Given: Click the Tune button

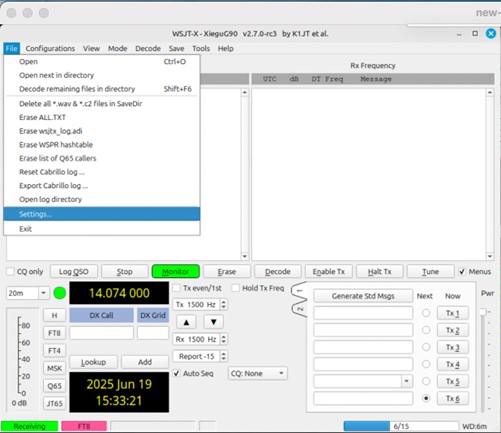Looking at the screenshot, I should [431, 272].
